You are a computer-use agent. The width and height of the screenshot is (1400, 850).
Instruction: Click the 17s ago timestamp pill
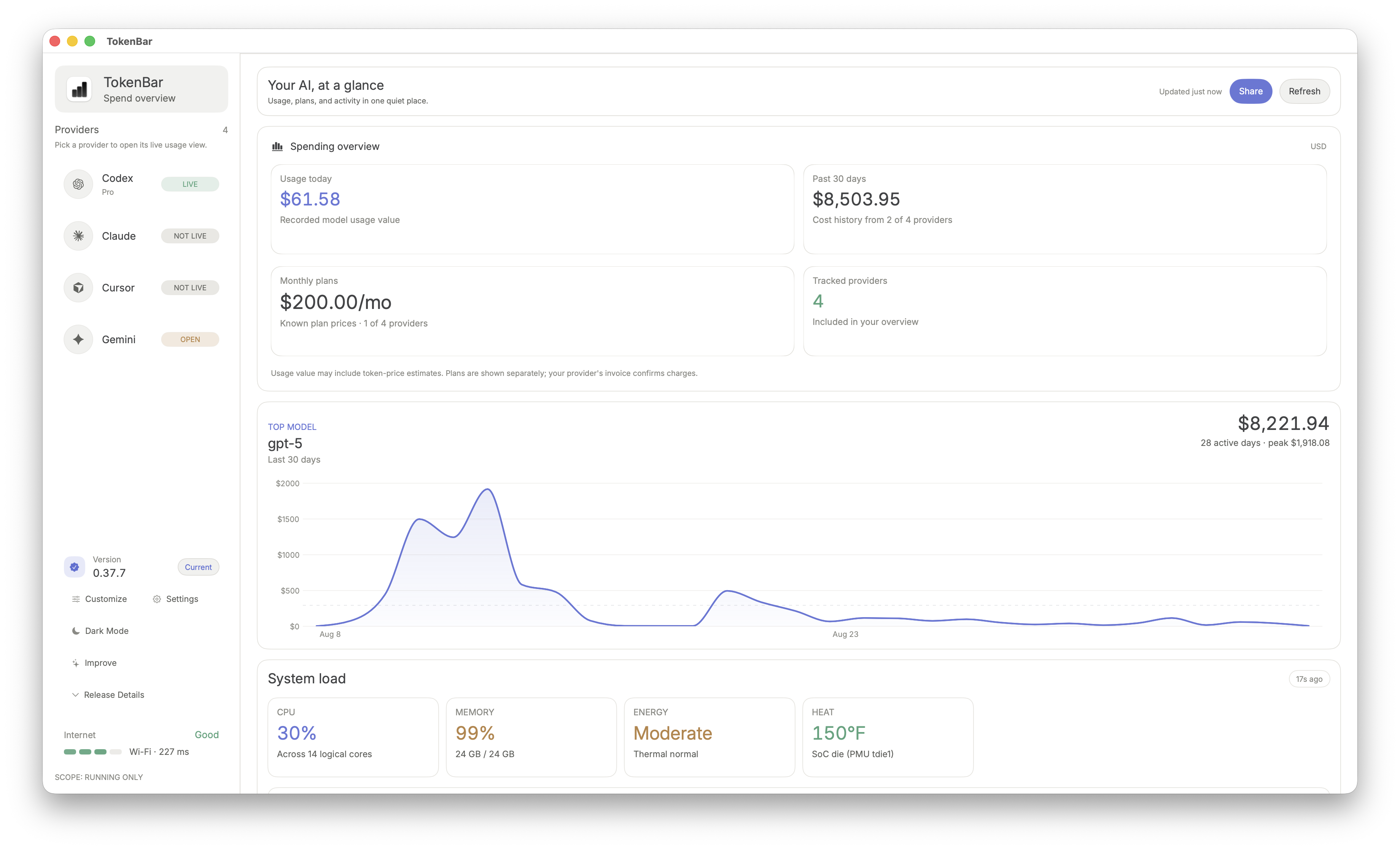1309,679
